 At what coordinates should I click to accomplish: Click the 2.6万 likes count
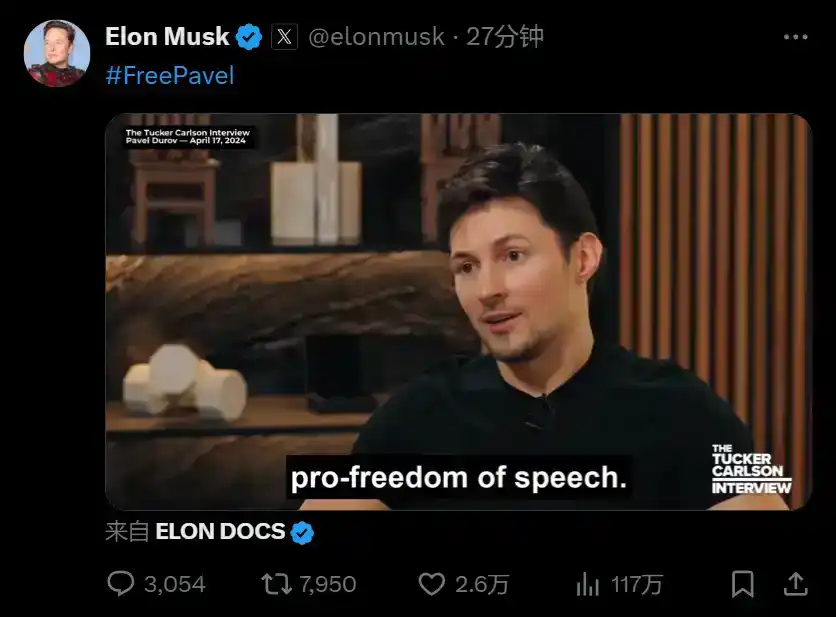pos(482,584)
